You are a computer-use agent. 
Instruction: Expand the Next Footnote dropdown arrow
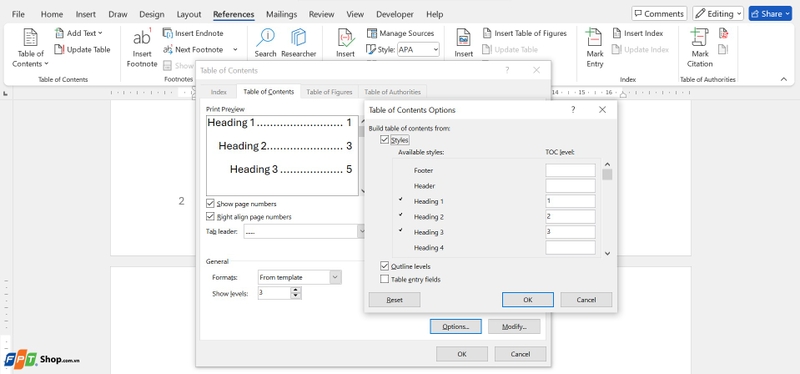(235, 49)
